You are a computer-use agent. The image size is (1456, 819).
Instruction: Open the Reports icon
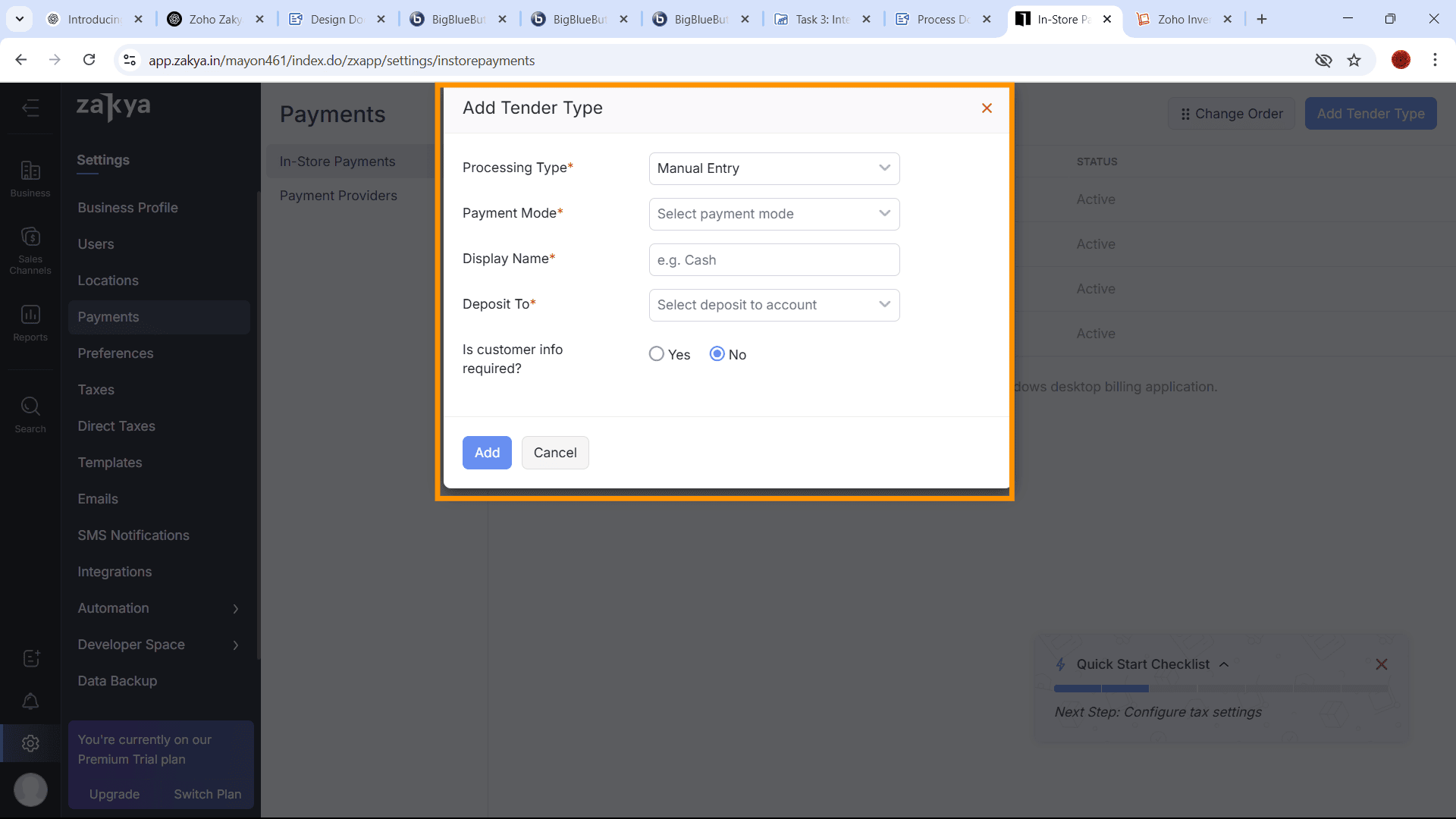30,323
